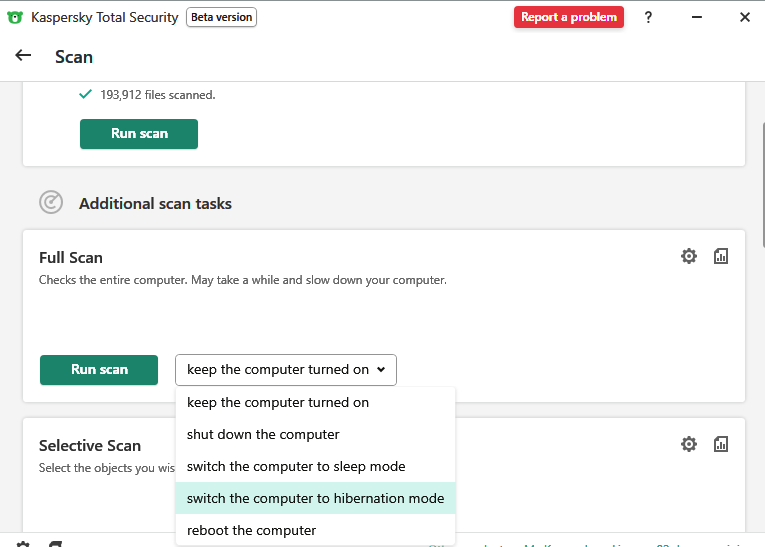Viewport: 765px width, 547px height.
Task: Open Selective Scan settings gear
Action: click(x=689, y=444)
